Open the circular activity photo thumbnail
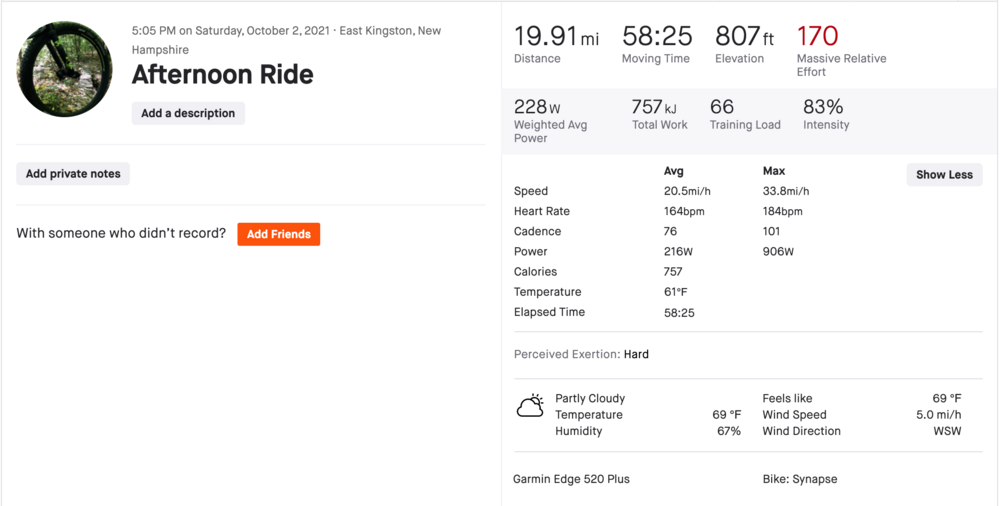 tap(65, 69)
